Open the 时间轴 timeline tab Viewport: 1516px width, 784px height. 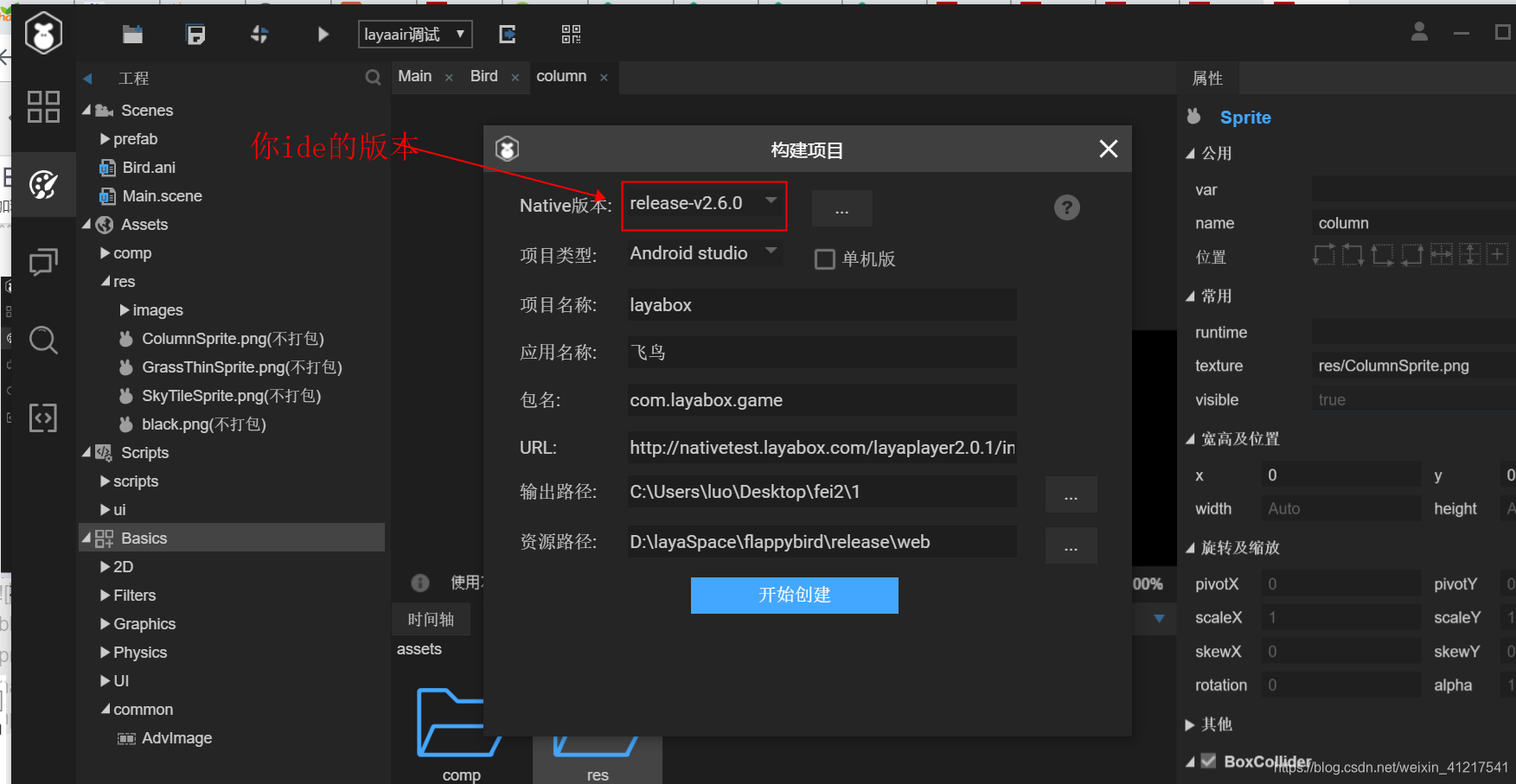point(431,619)
